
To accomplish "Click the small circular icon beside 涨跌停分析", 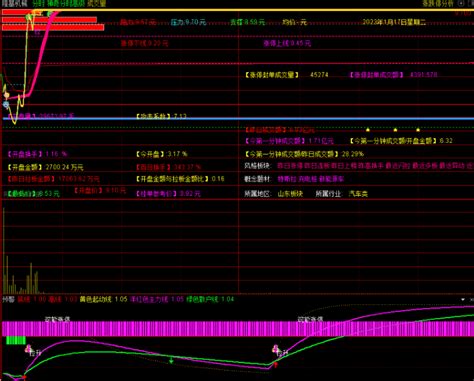I will [x=461, y=3].
